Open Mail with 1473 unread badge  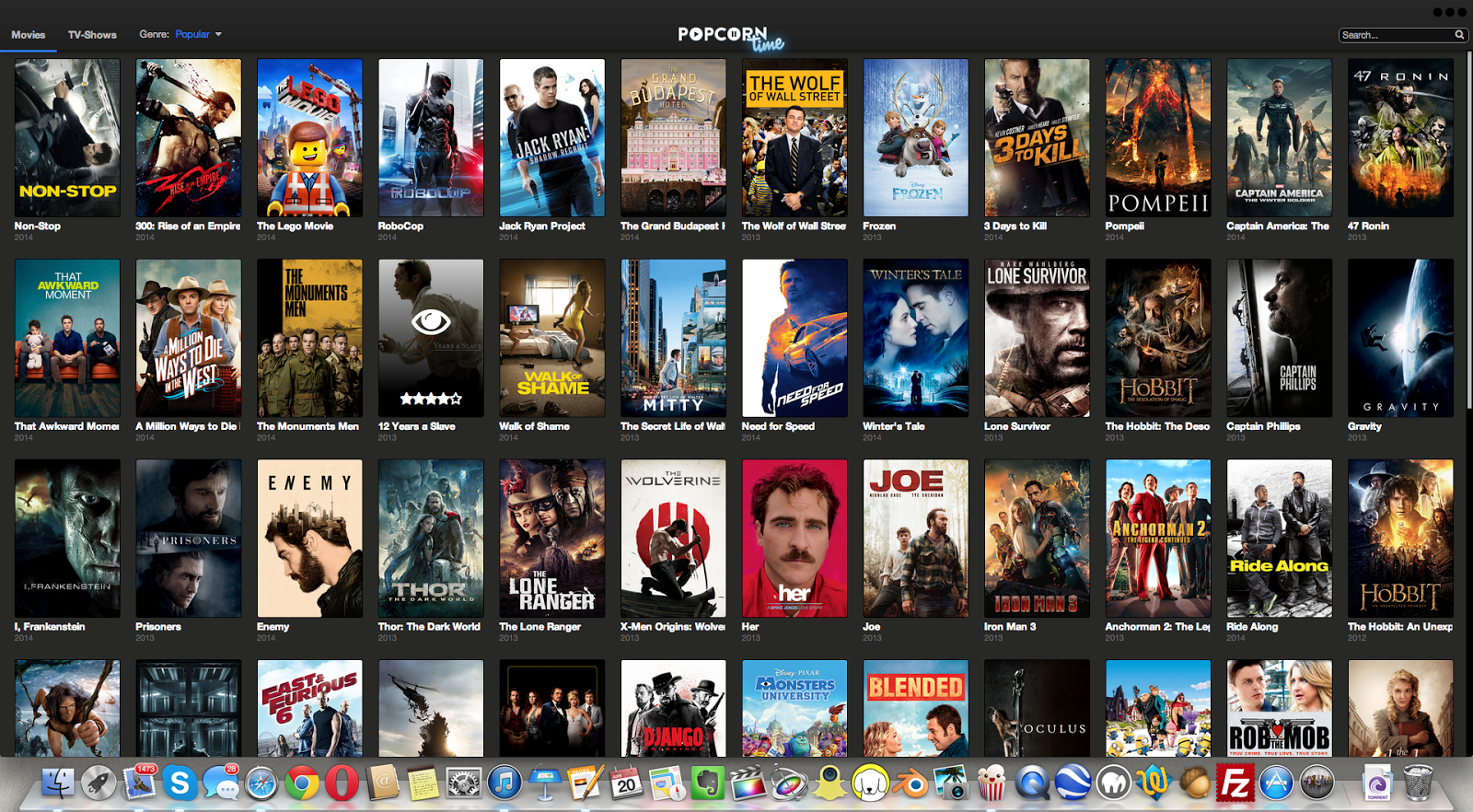pos(139,783)
